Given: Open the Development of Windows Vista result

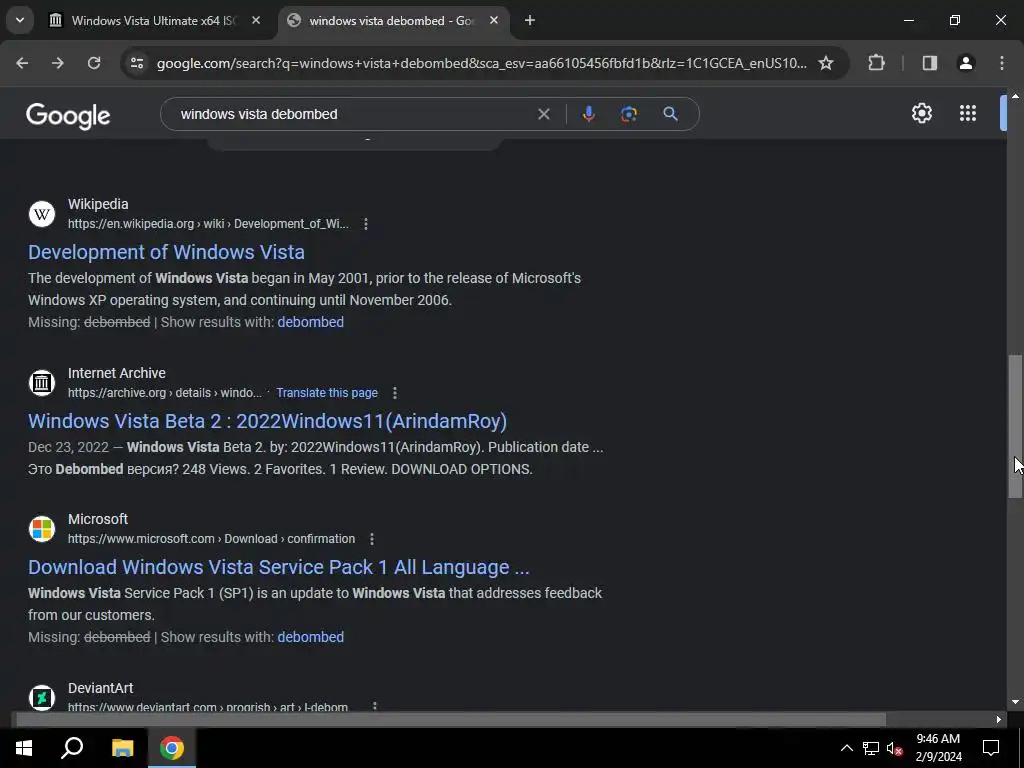Looking at the screenshot, I should [x=166, y=252].
